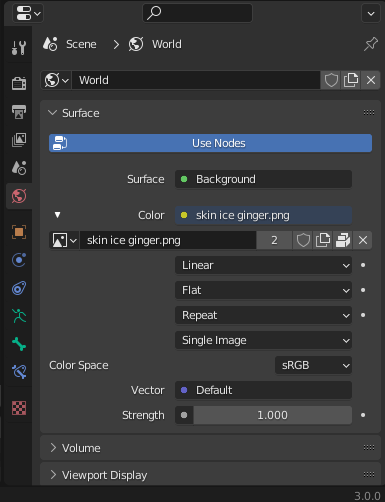Open the Single Image source dropdown
Image resolution: width=385 pixels, height=502 pixels.
[x=263, y=340]
